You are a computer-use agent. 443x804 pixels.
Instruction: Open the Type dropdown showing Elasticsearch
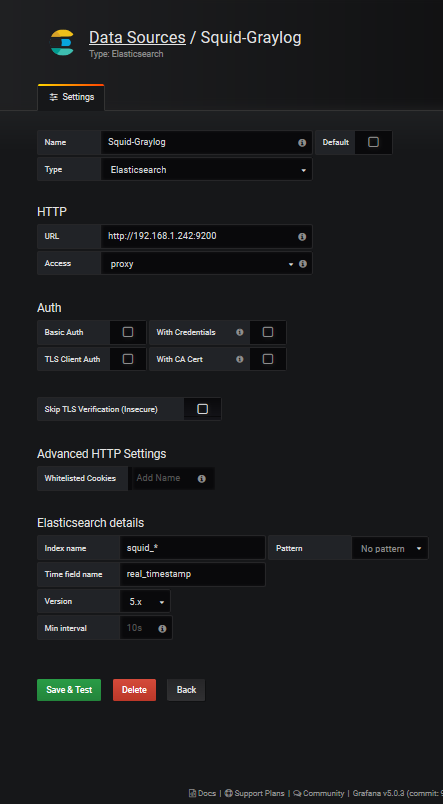207,169
